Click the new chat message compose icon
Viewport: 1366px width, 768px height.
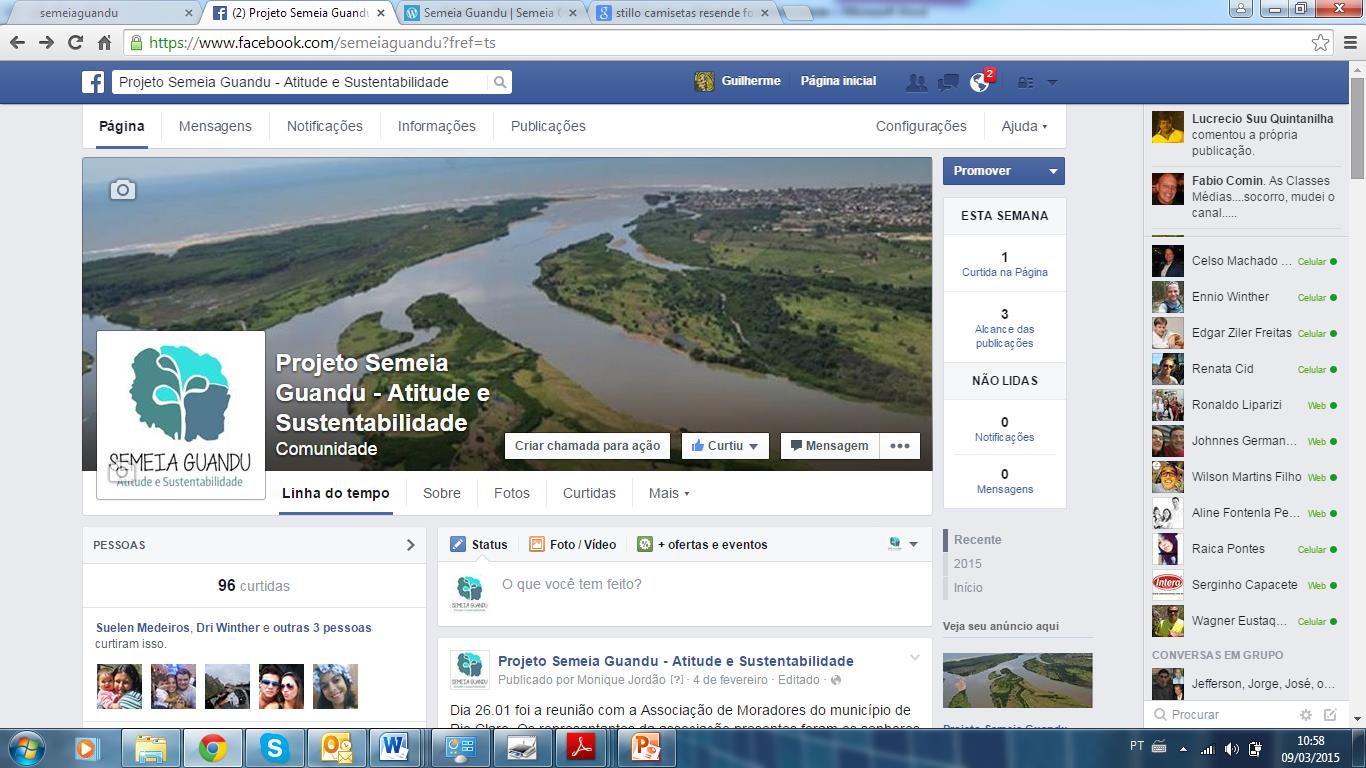point(1330,715)
